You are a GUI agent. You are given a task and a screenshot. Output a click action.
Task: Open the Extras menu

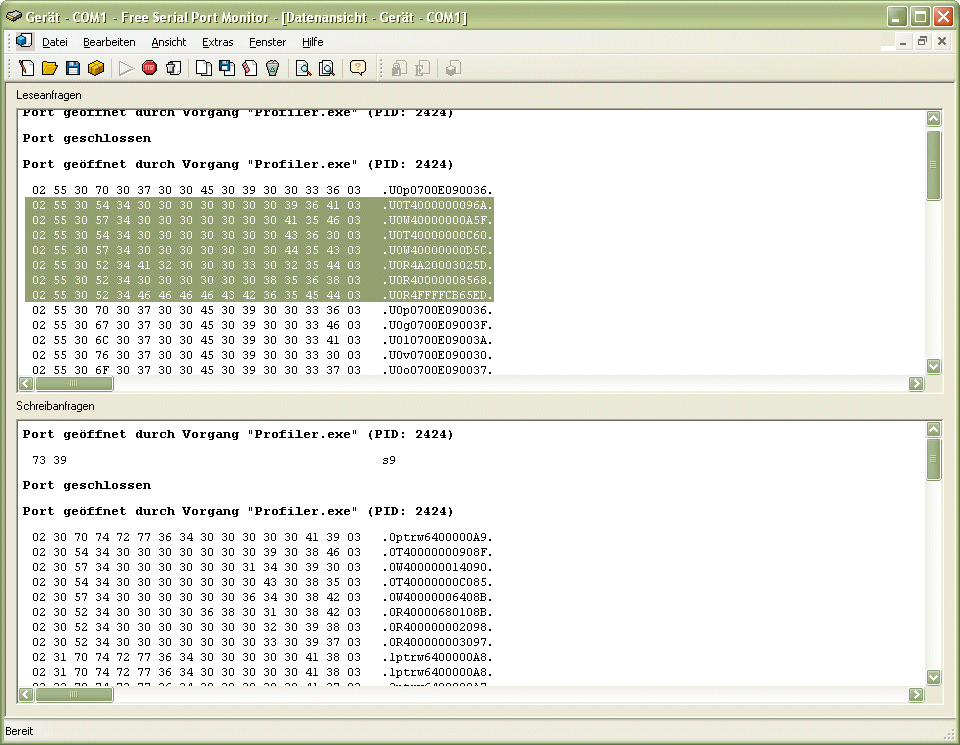click(x=217, y=42)
